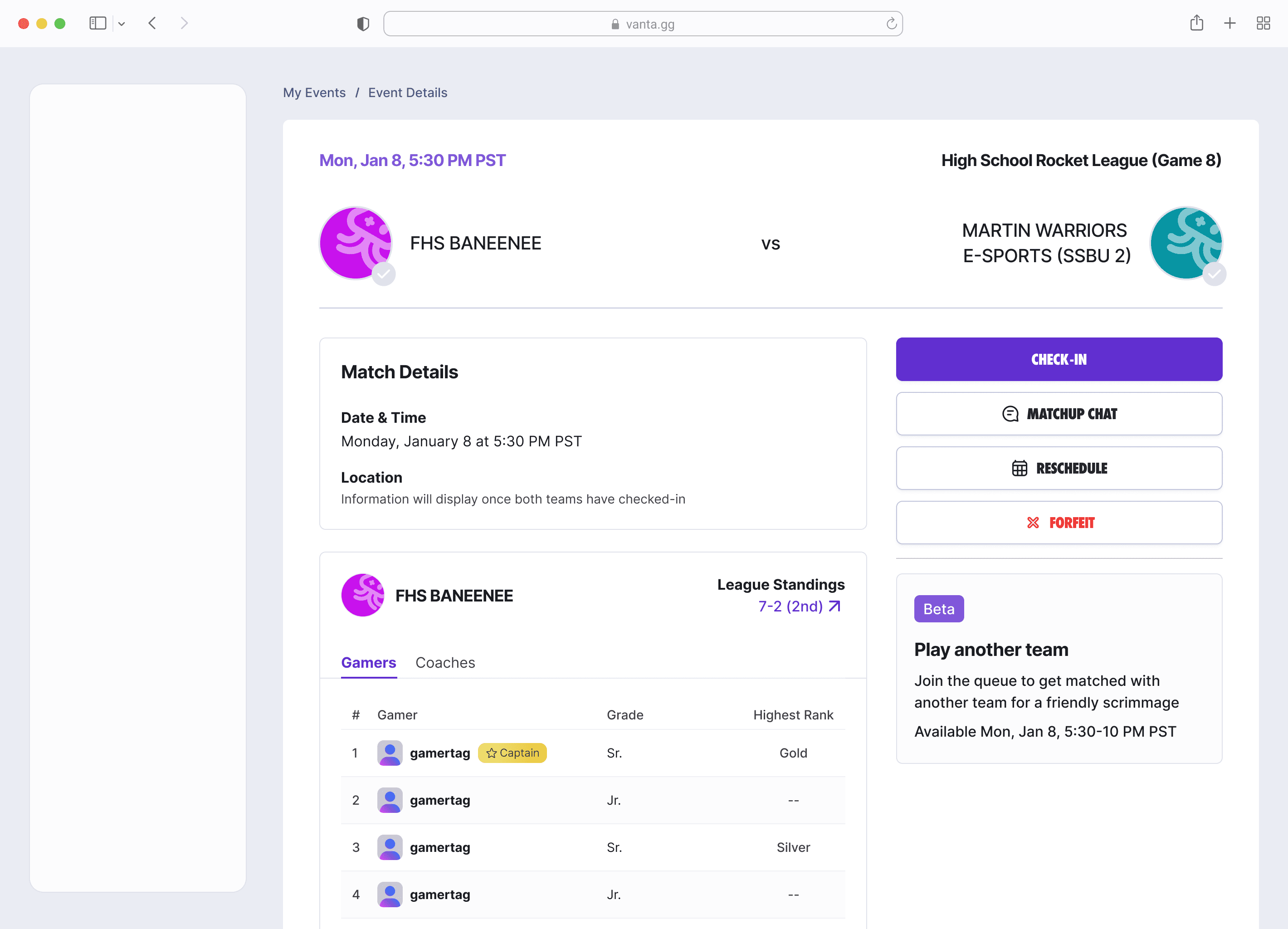Click FHS Baneenee magenta team logo

coord(356,244)
